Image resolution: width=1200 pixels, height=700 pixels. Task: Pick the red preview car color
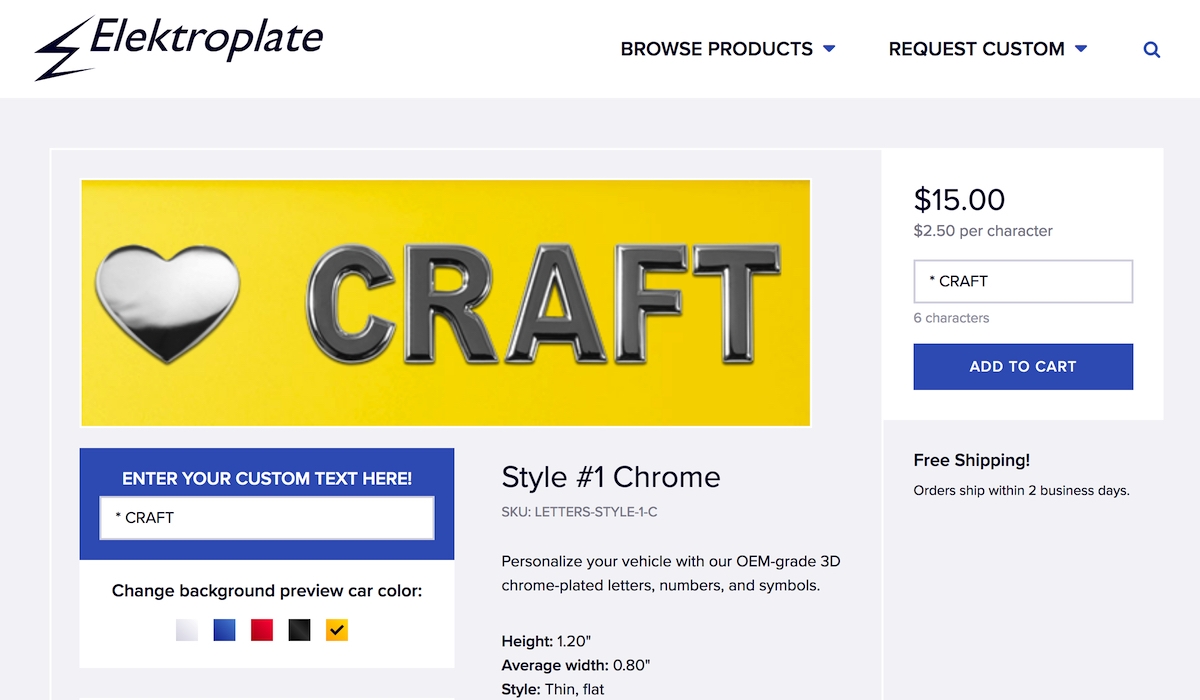[x=262, y=630]
